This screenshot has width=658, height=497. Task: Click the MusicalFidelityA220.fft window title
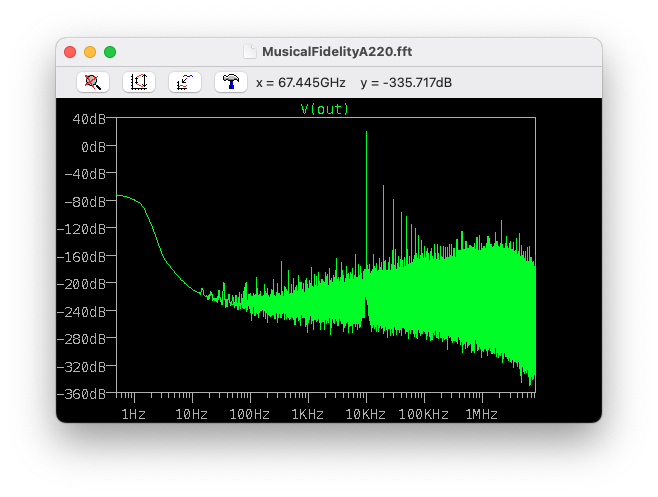coord(337,52)
